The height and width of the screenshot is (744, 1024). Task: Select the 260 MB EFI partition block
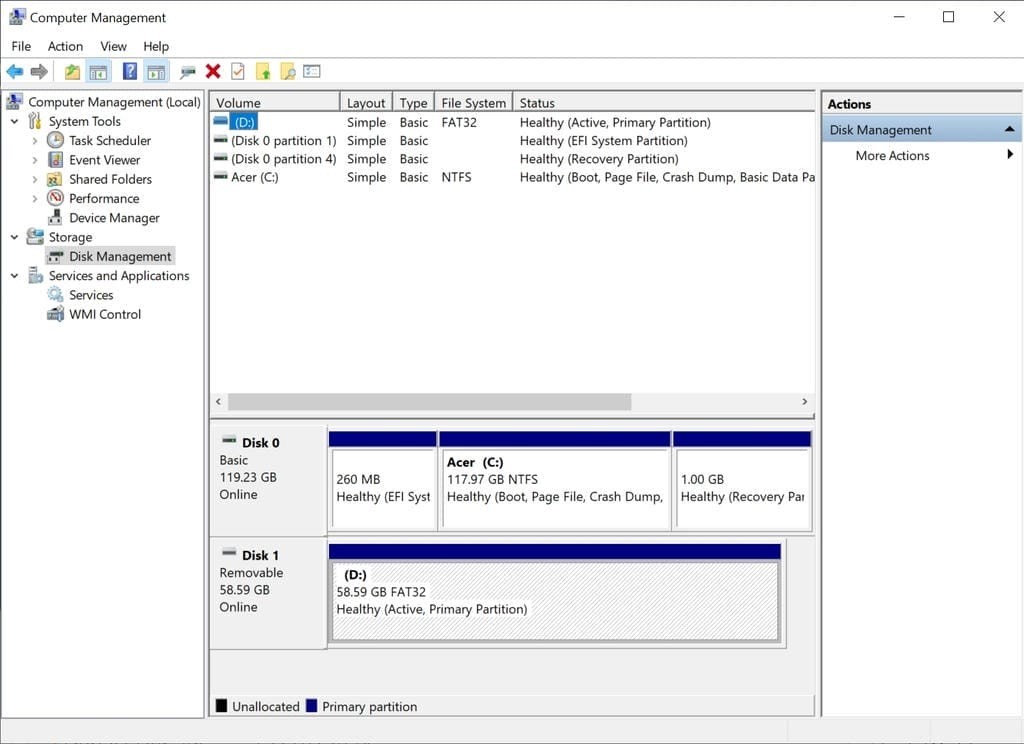383,481
